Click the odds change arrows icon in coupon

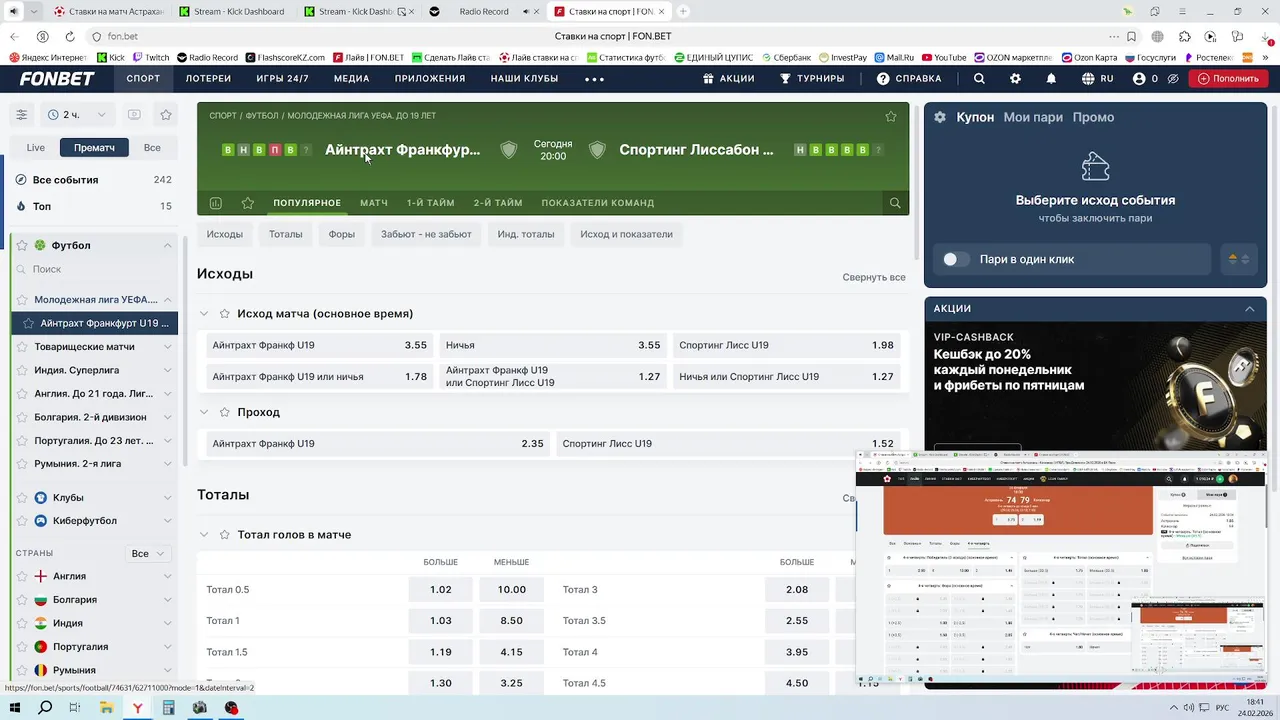coord(1240,259)
